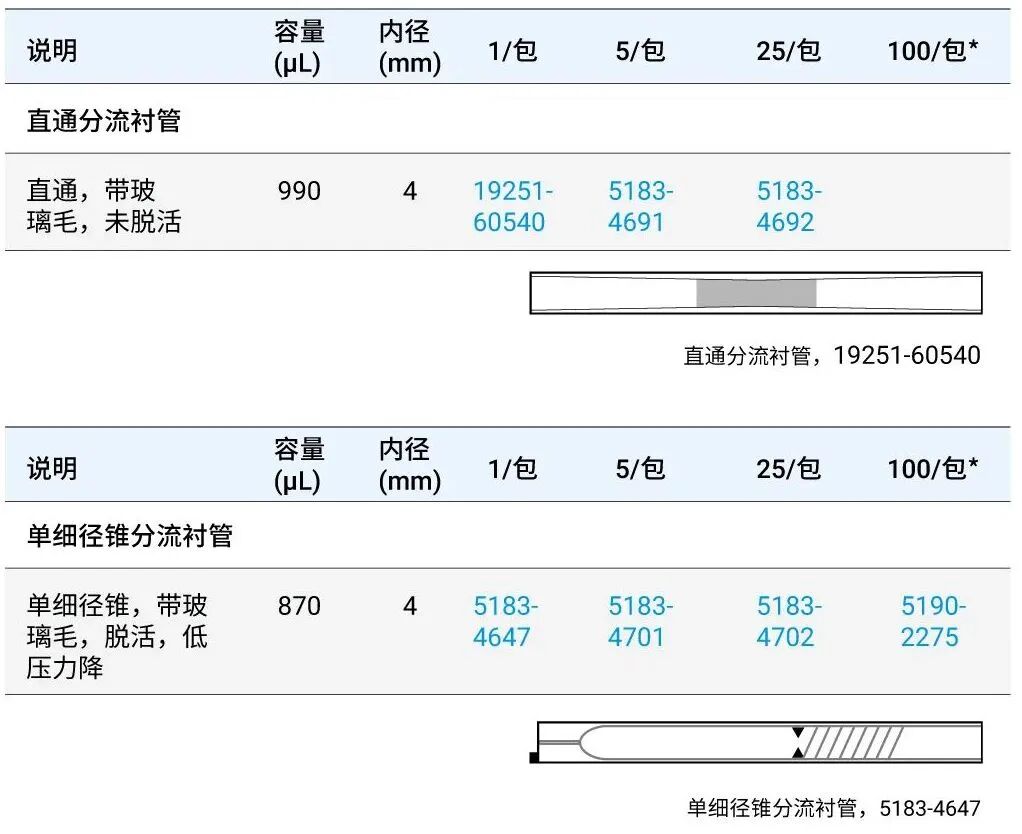
Task: Select the 870 capacity value cell
Action: click(299, 606)
